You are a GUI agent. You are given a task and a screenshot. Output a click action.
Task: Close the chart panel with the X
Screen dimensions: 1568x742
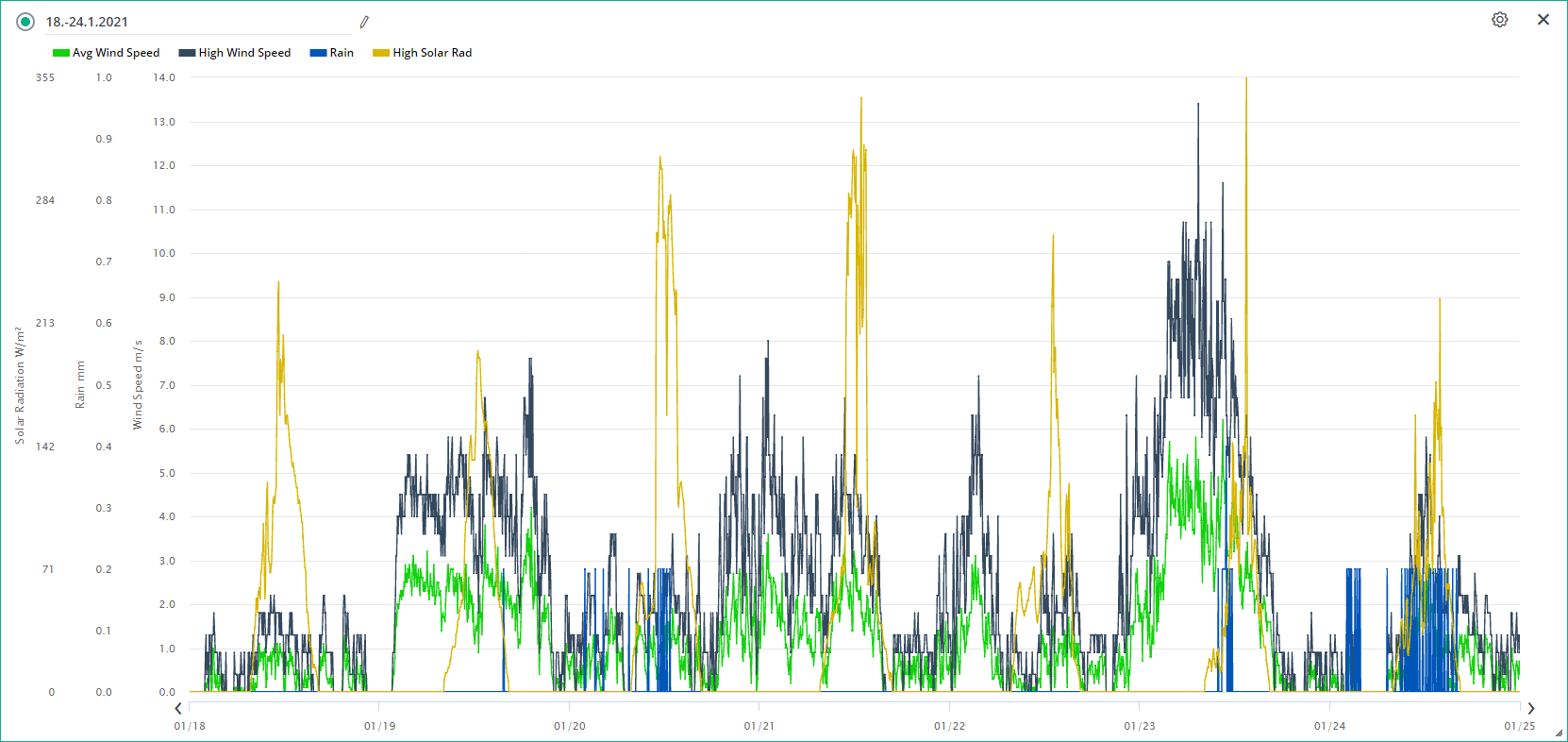1543,20
